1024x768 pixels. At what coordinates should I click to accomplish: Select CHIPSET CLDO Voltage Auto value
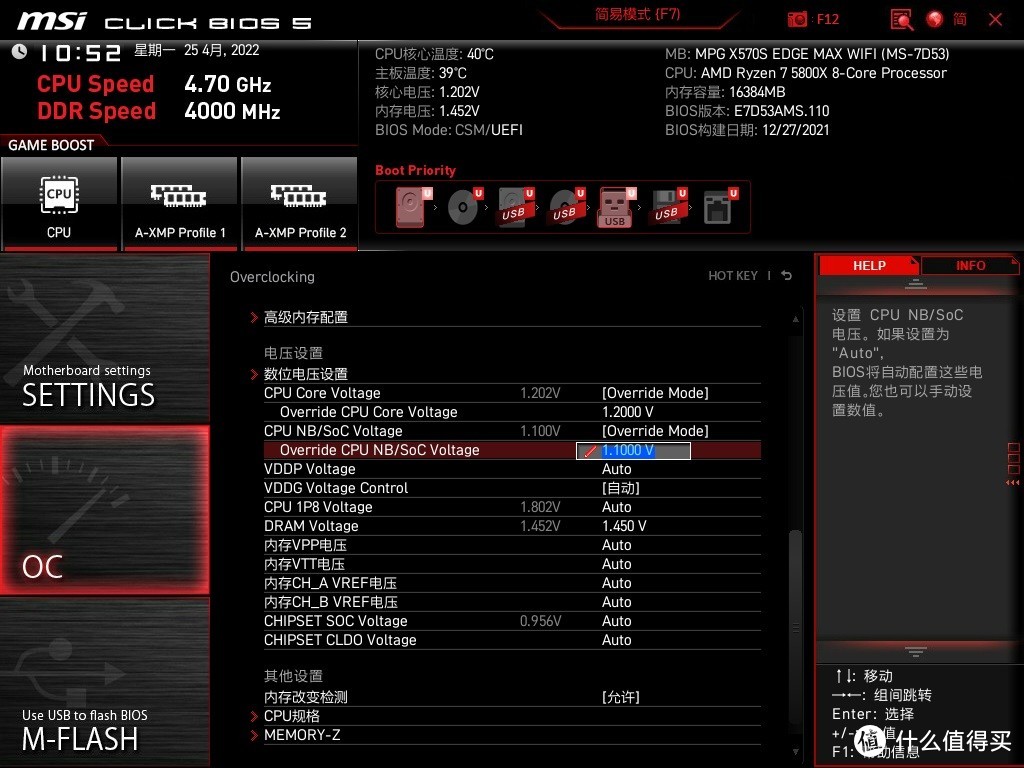coord(616,640)
